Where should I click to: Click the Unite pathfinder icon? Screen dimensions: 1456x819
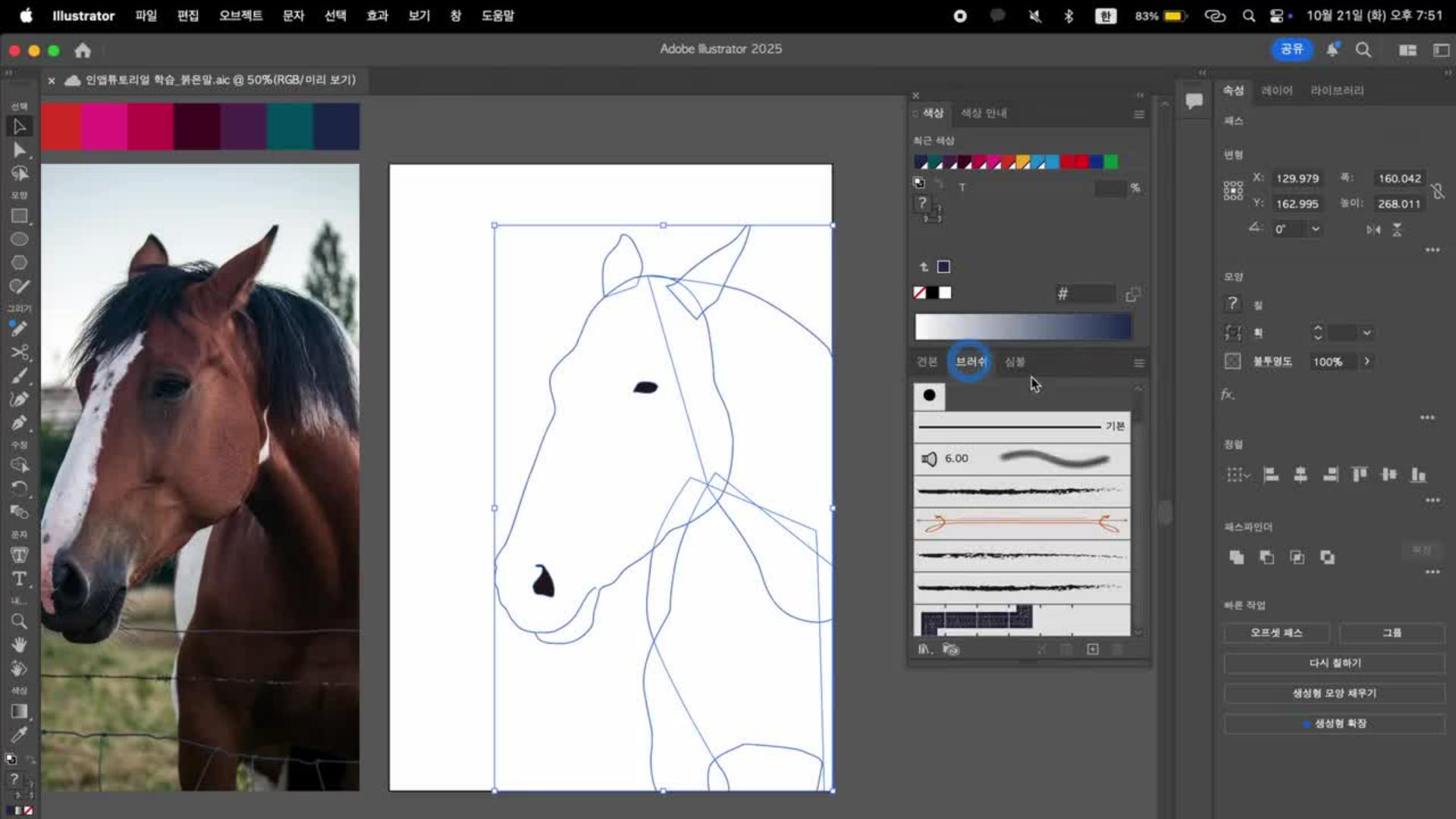(1237, 557)
